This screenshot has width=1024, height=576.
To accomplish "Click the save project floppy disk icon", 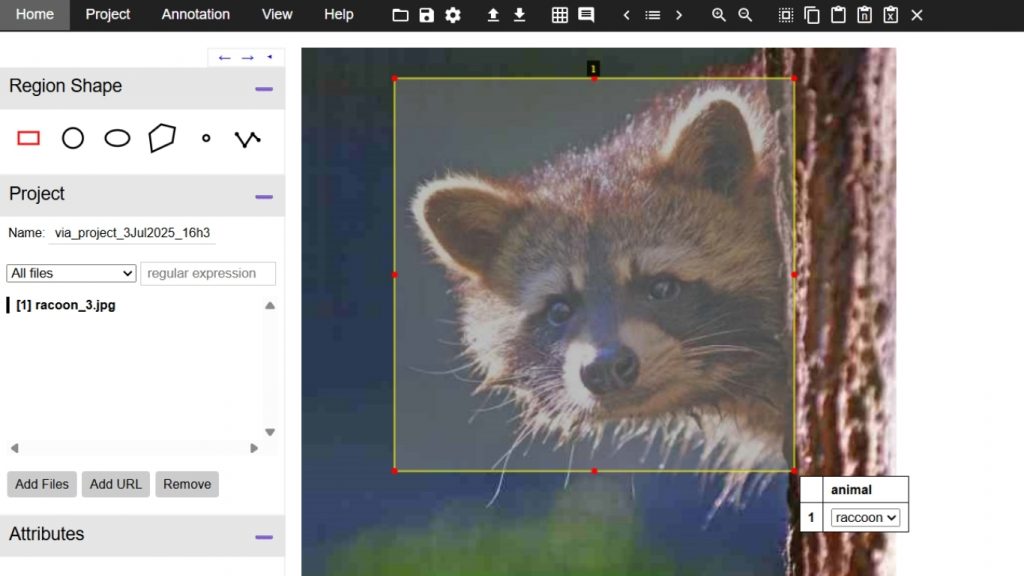I will click(x=427, y=15).
